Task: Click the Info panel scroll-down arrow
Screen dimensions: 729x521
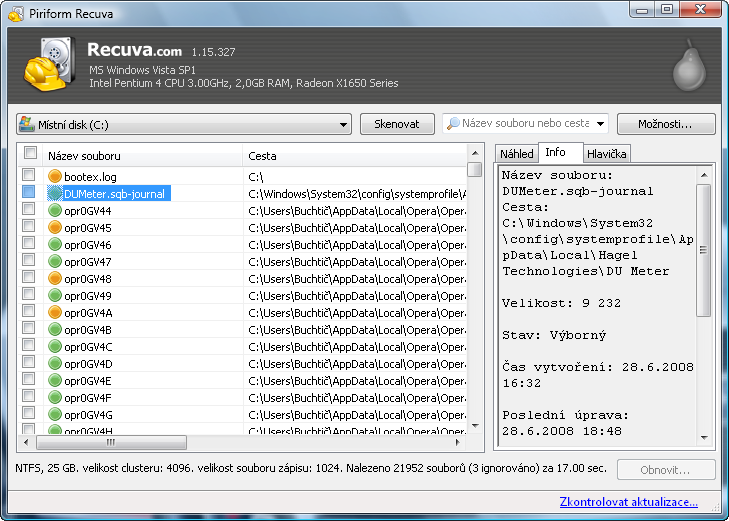Action: point(704,437)
